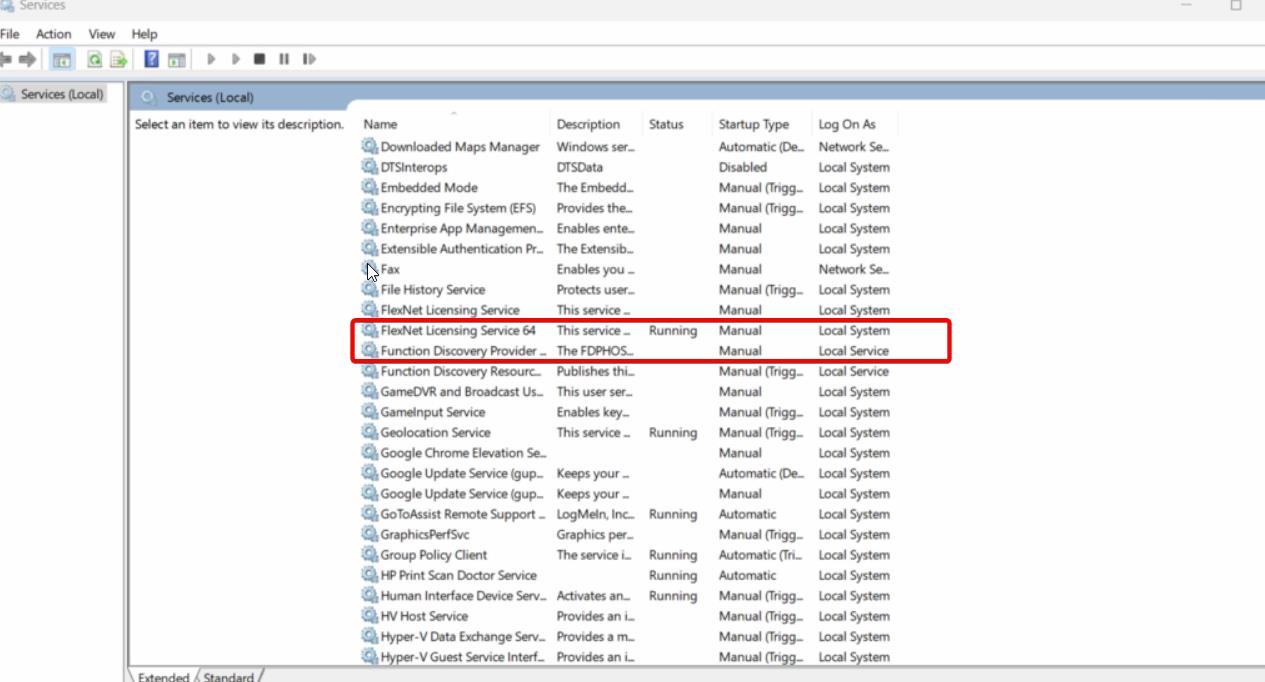This screenshot has width=1265, height=682.
Task: Click the gear icon beside Downloaded Maps Manager
Action: [x=370, y=147]
